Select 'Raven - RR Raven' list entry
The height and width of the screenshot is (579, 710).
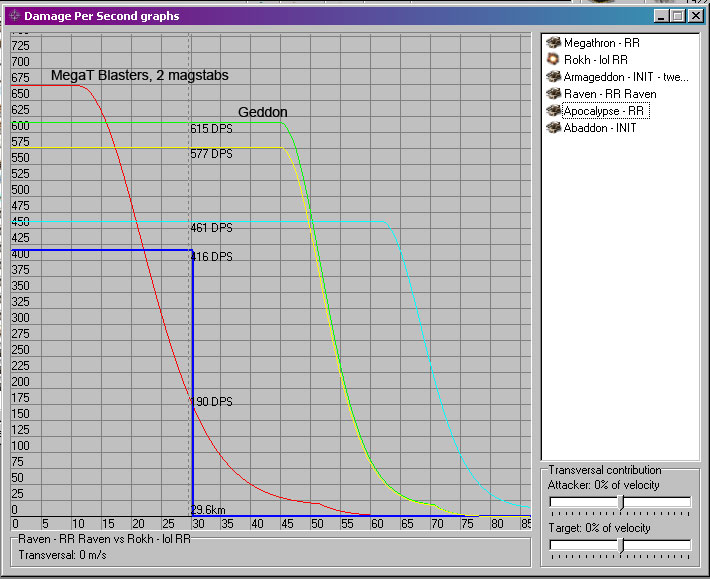[x=610, y=94]
